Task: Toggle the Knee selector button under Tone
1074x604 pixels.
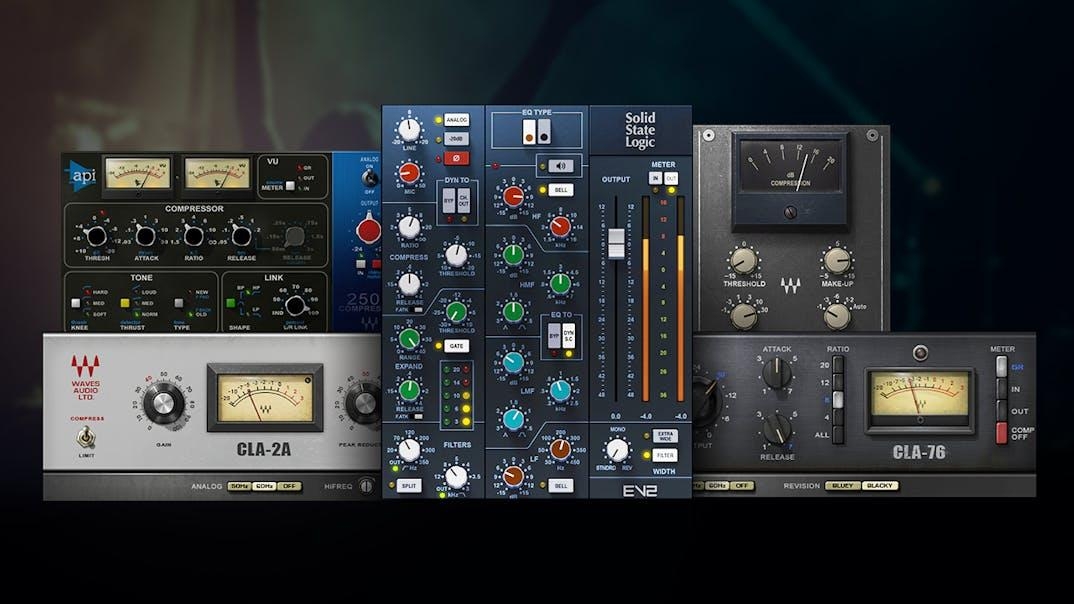Action: tap(75, 301)
